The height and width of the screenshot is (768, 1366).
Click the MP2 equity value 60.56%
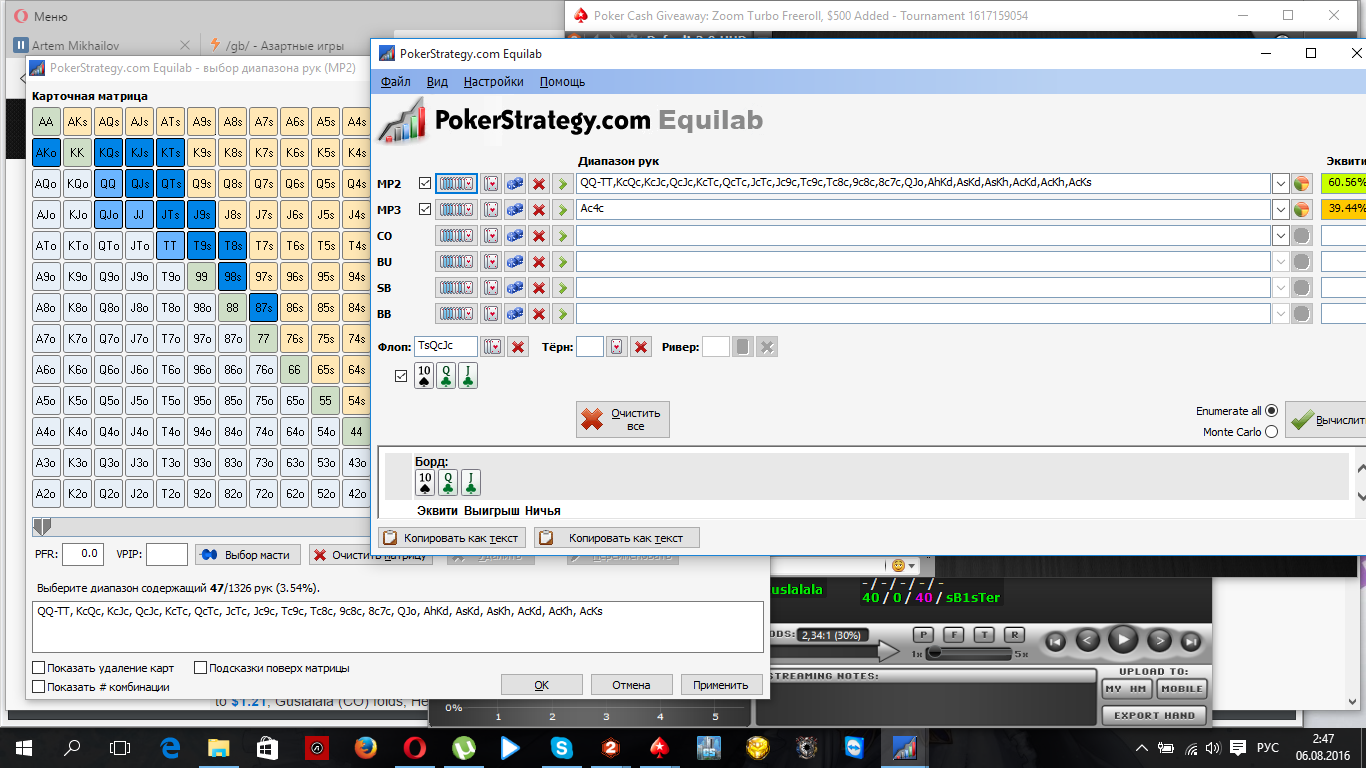[x=1344, y=183]
